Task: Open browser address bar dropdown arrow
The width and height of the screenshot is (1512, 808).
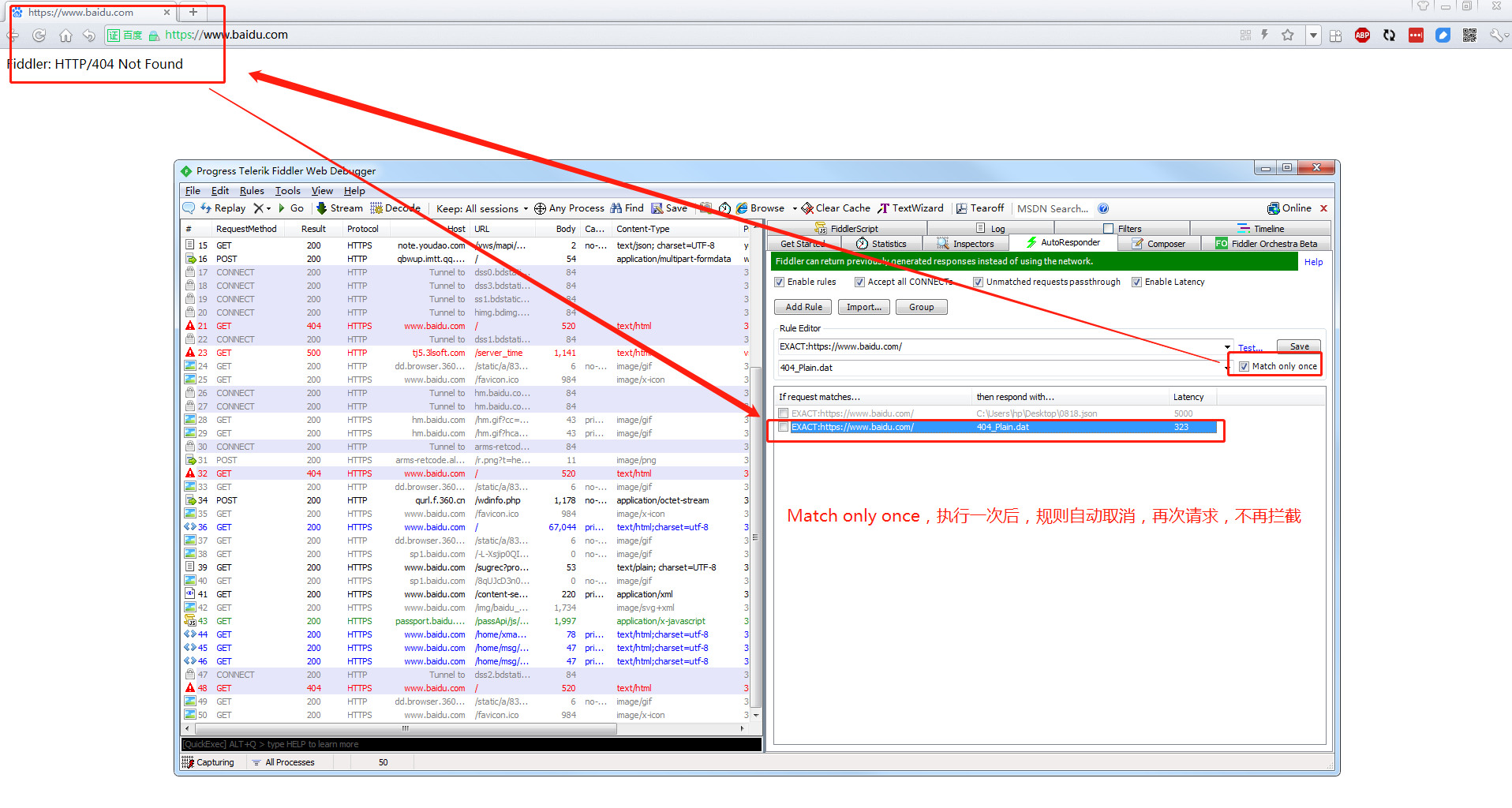Action: [1313, 35]
